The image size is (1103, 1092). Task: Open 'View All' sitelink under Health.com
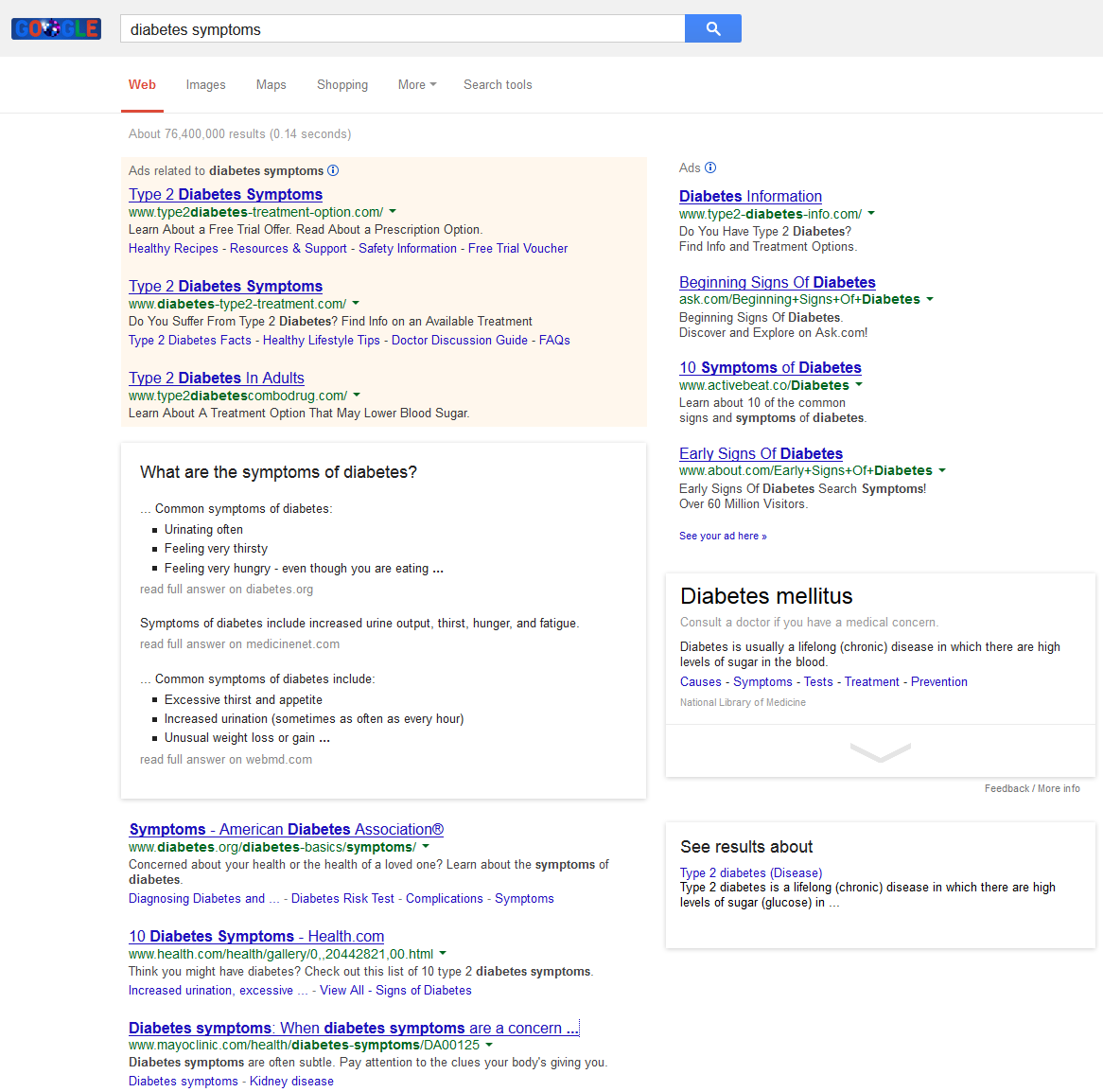point(341,991)
